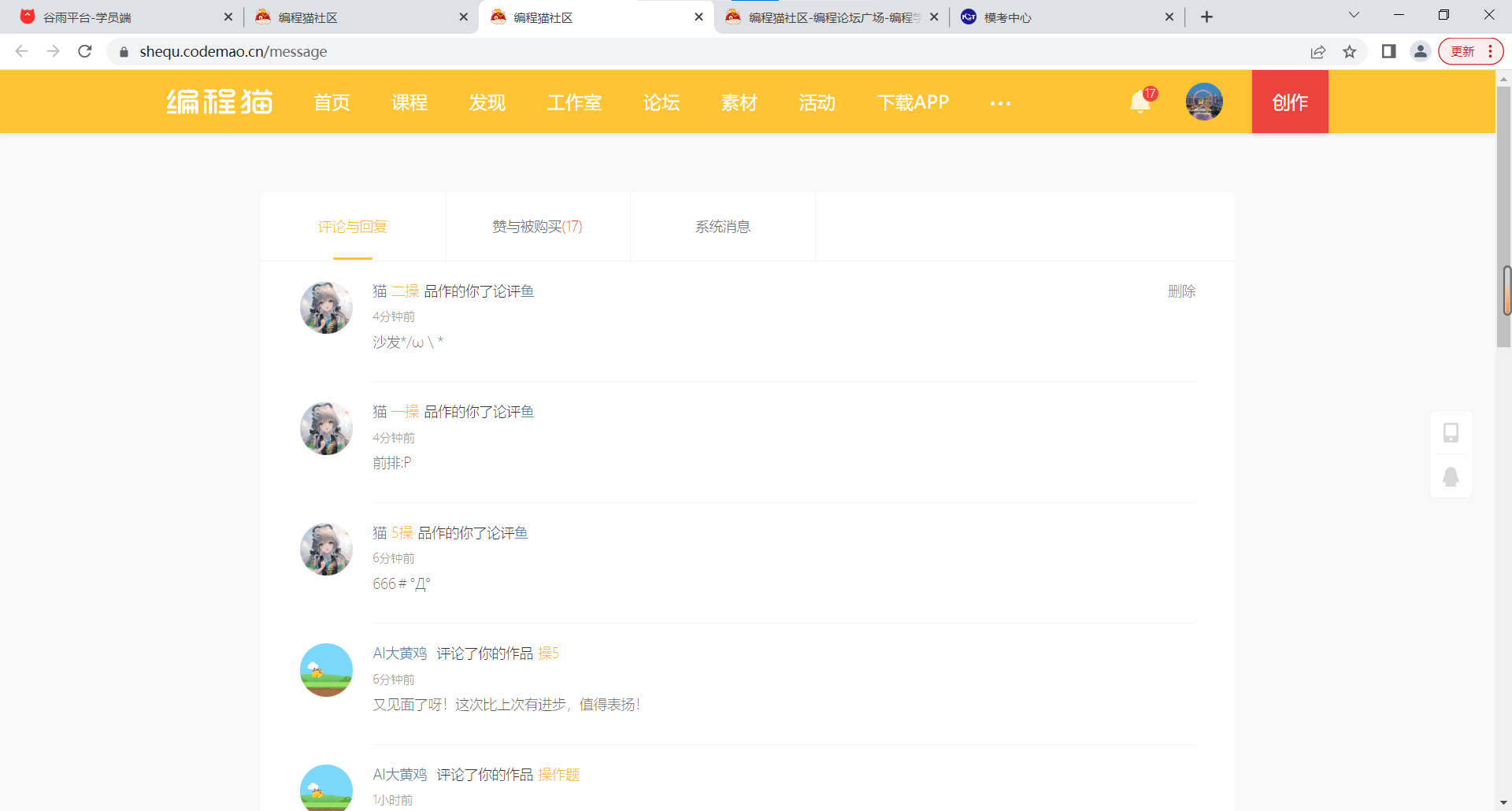Click commenter avatar on 前排:P comment

pyautogui.click(x=326, y=429)
